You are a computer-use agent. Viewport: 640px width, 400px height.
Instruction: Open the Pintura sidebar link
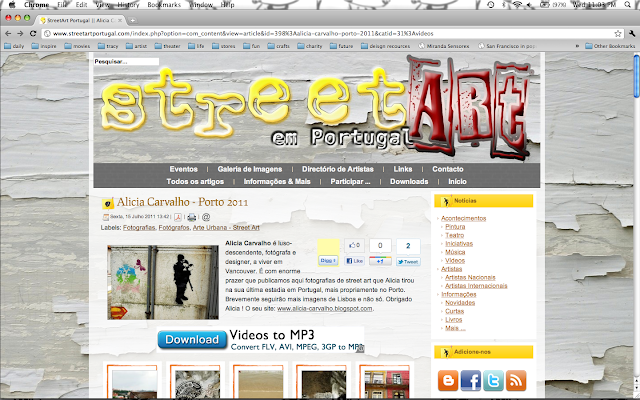tap(455, 227)
